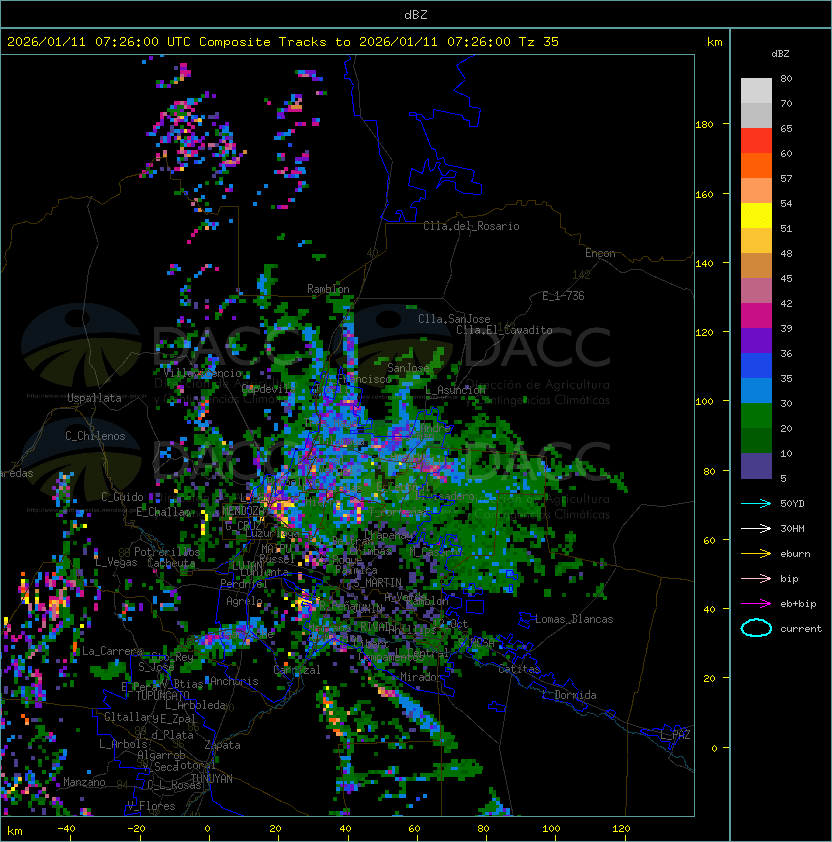
Task: Click the 'Anchoris' map label
Action: click(x=234, y=681)
